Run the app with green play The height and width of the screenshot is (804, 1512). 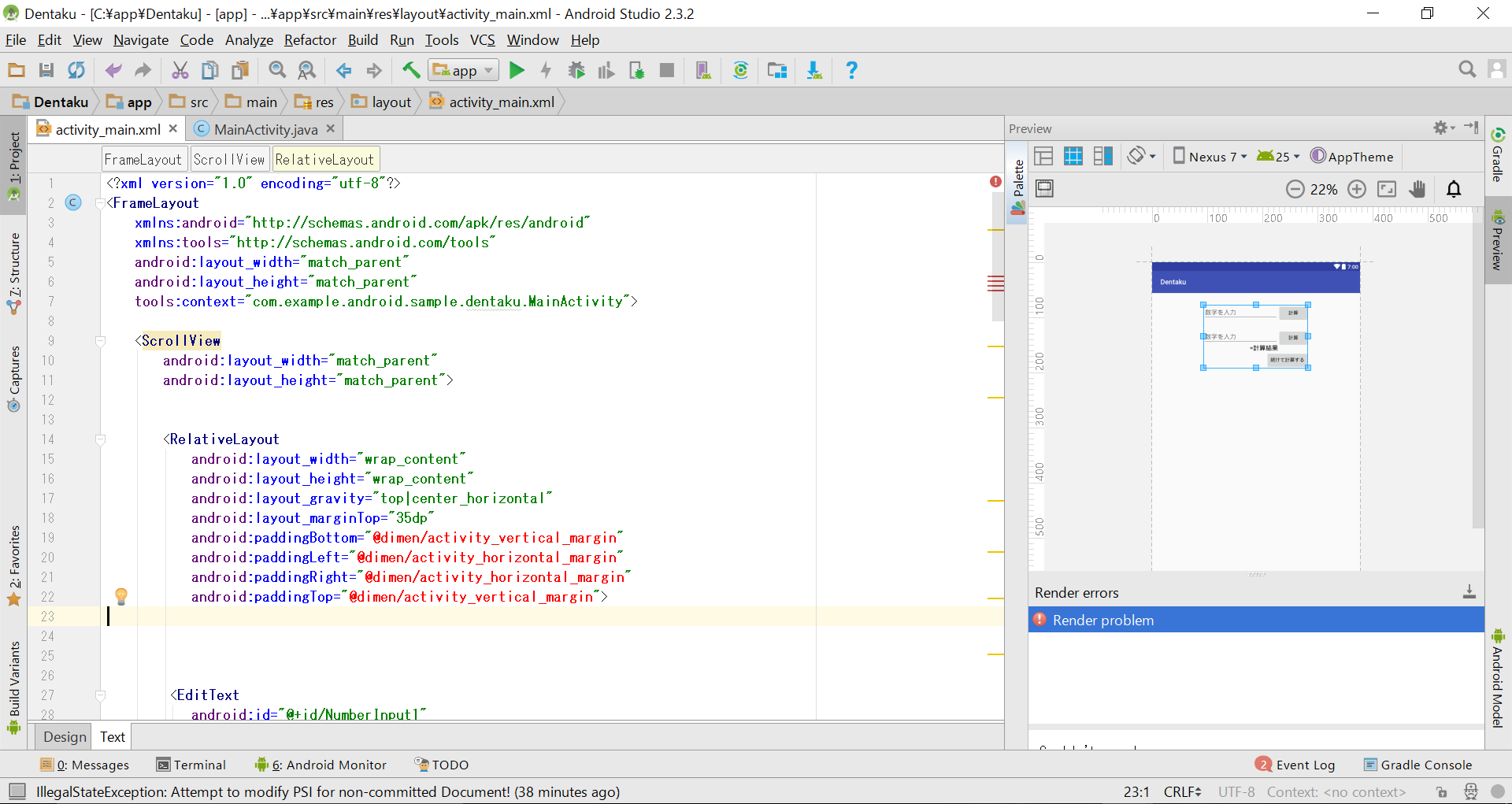(x=517, y=71)
